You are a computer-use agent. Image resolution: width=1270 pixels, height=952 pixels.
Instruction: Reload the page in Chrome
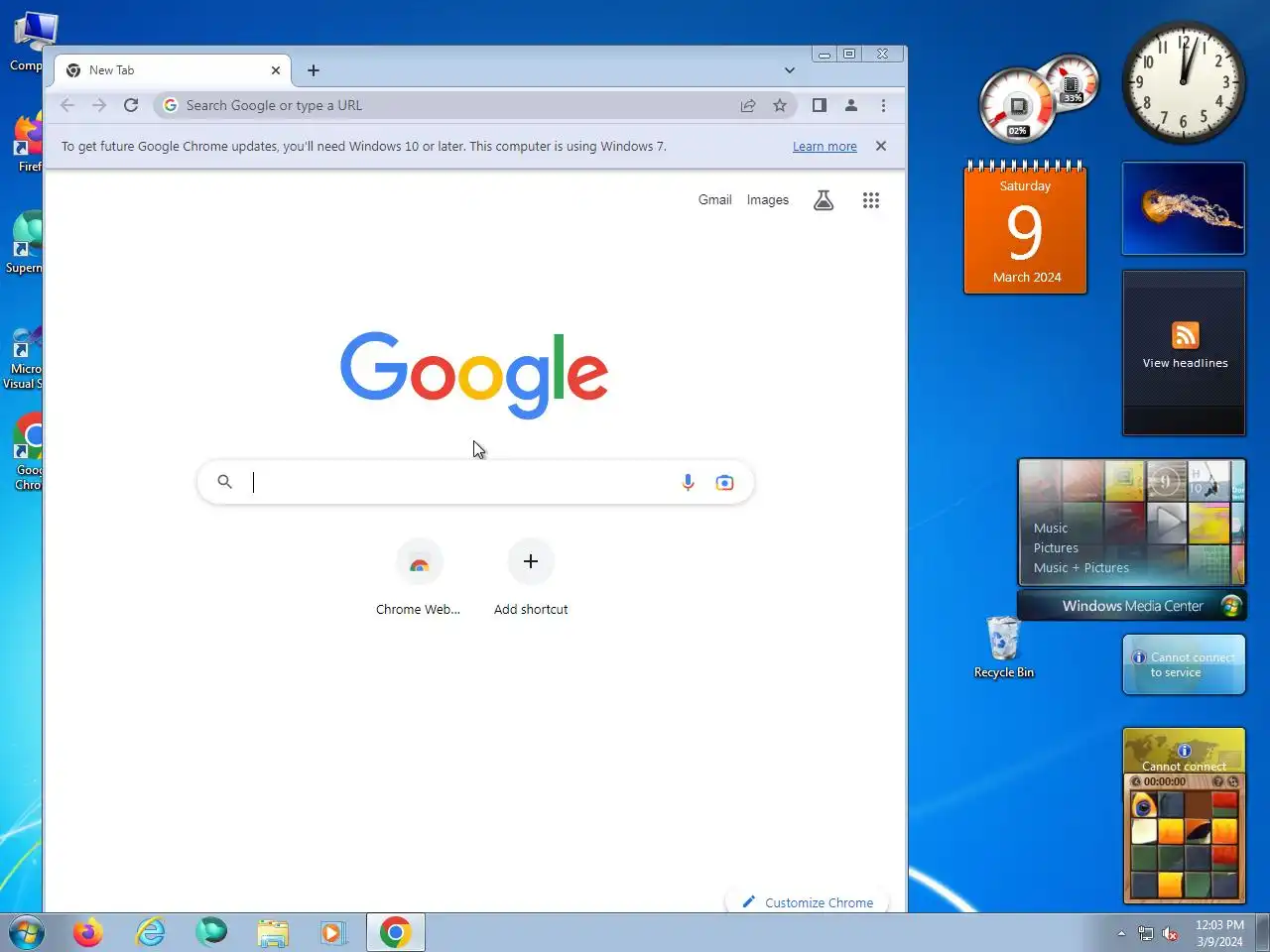(x=131, y=105)
